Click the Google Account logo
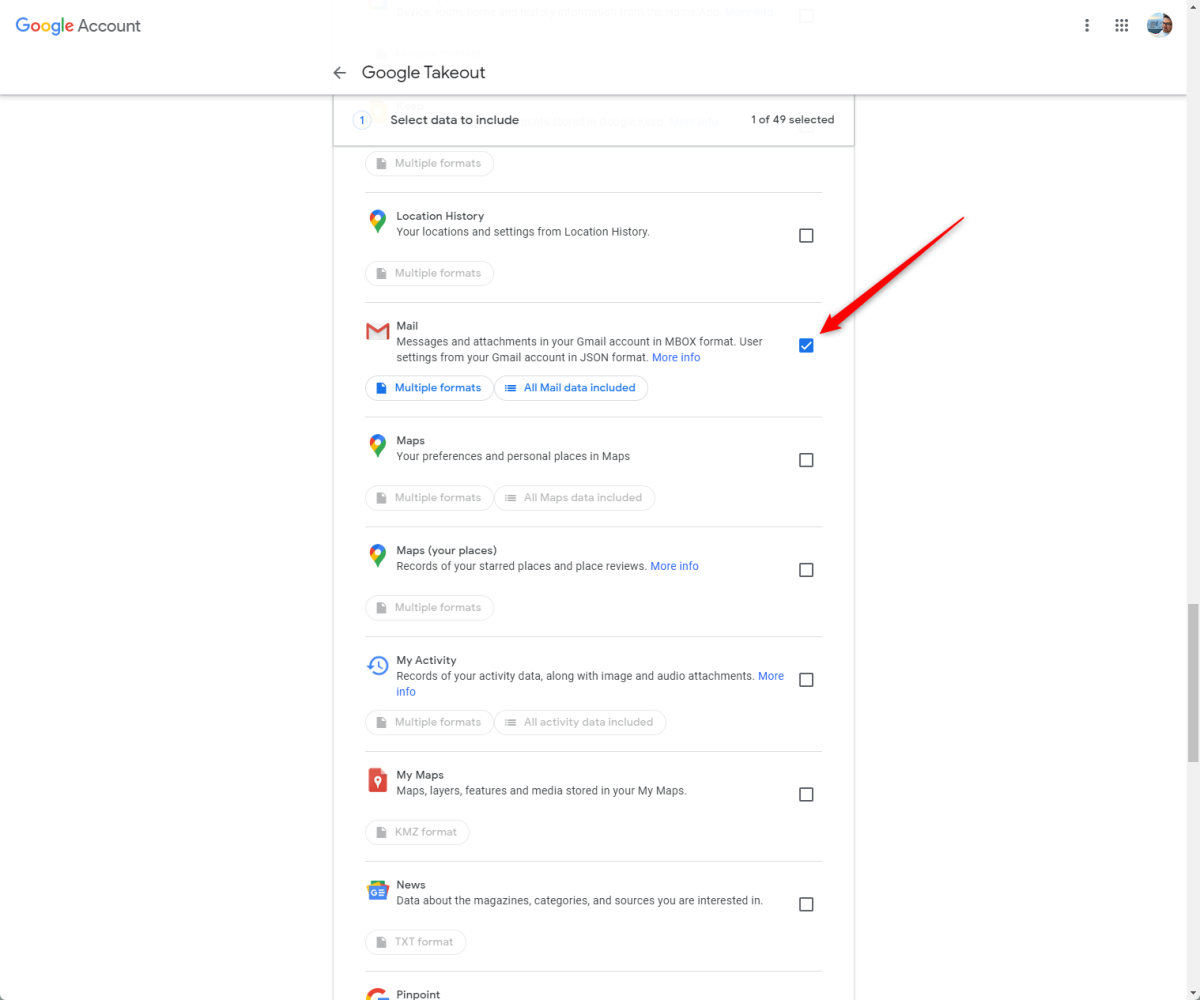1200x1000 pixels. (77, 25)
